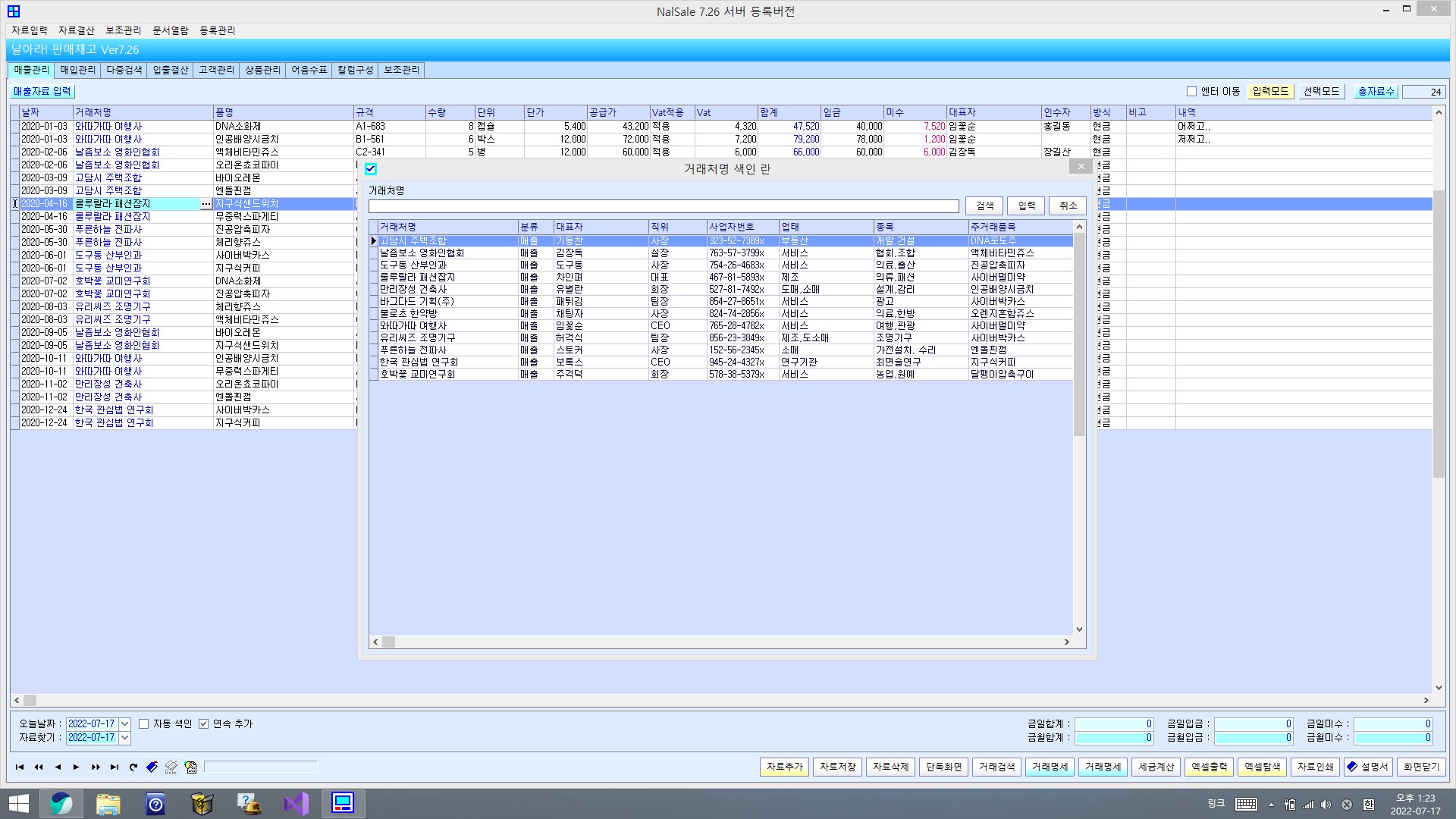Click the 거래처명 search input field
The height and width of the screenshot is (819, 1456).
[x=664, y=206]
